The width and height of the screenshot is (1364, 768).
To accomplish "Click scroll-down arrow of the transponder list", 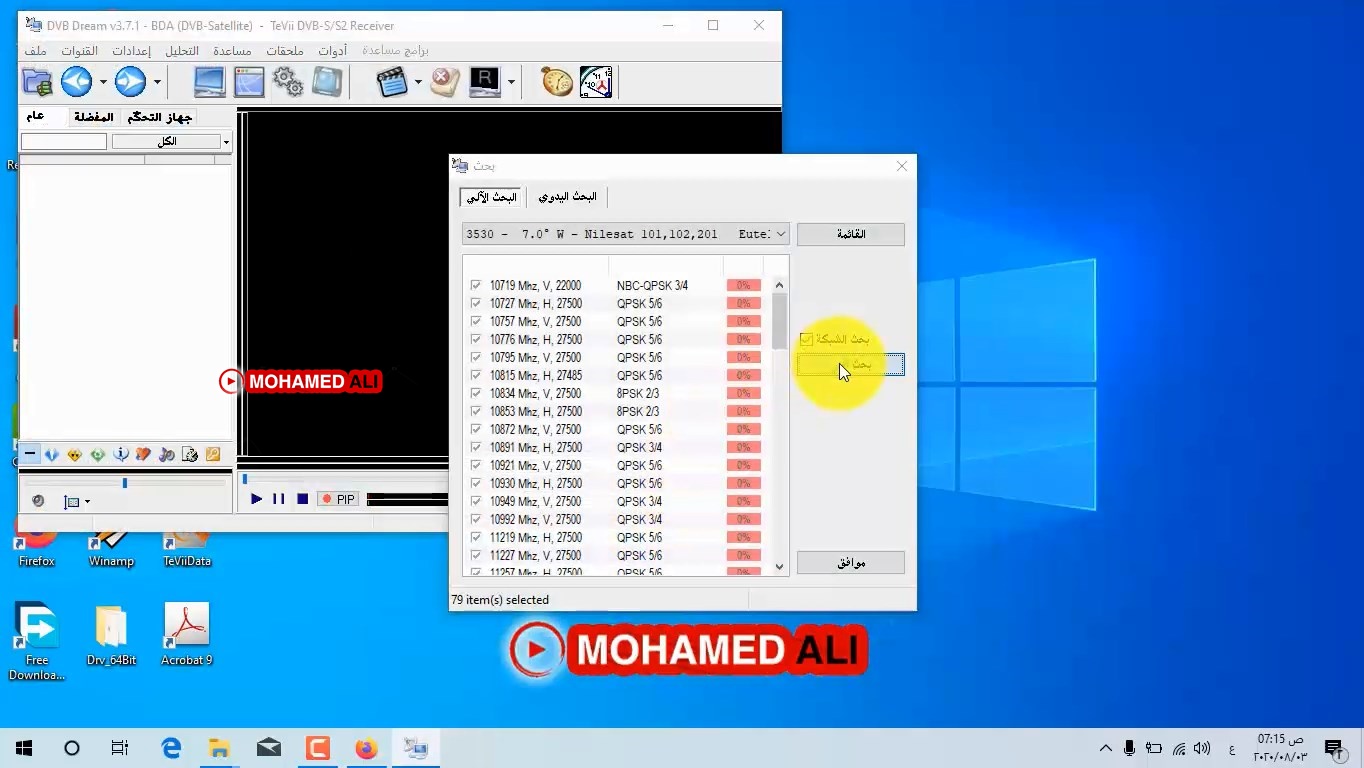I will tap(780, 567).
